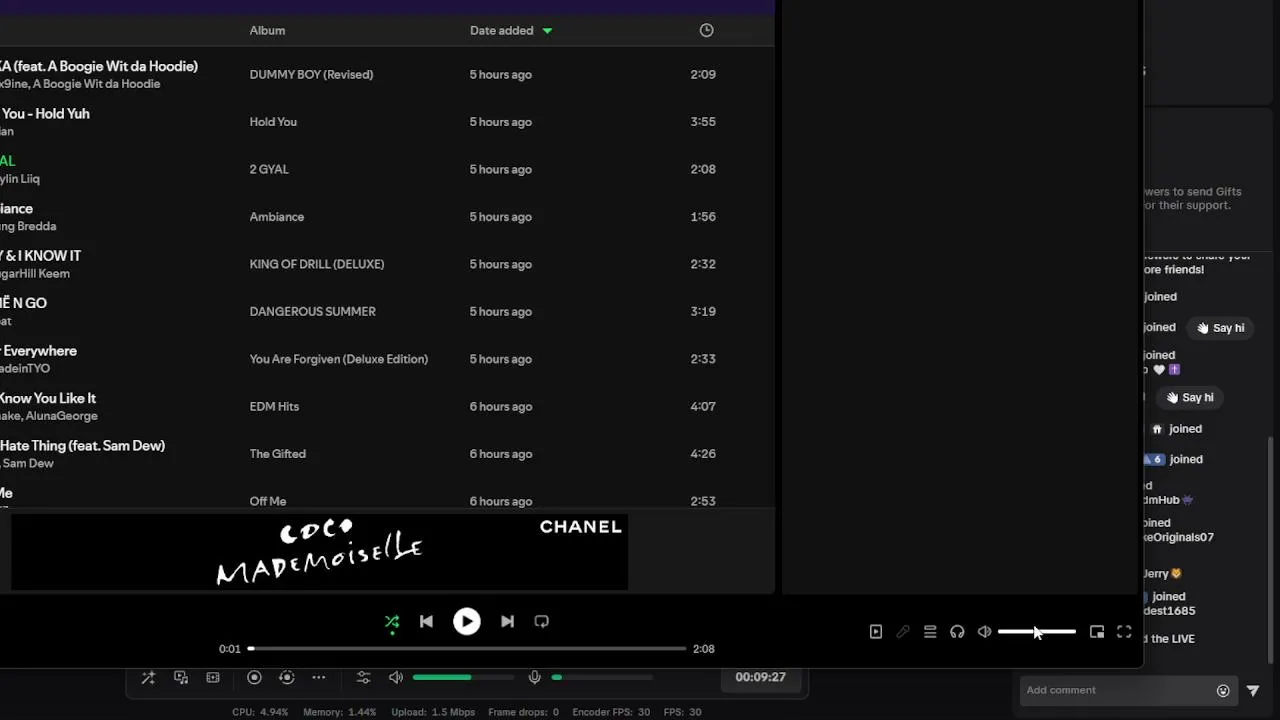Send the comment with arrow icon

1253,690
